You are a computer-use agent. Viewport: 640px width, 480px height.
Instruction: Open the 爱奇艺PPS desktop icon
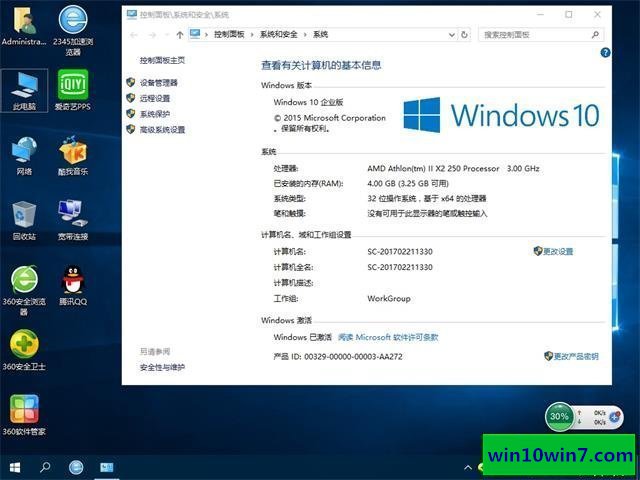pyautogui.click(x=73, y=91)
